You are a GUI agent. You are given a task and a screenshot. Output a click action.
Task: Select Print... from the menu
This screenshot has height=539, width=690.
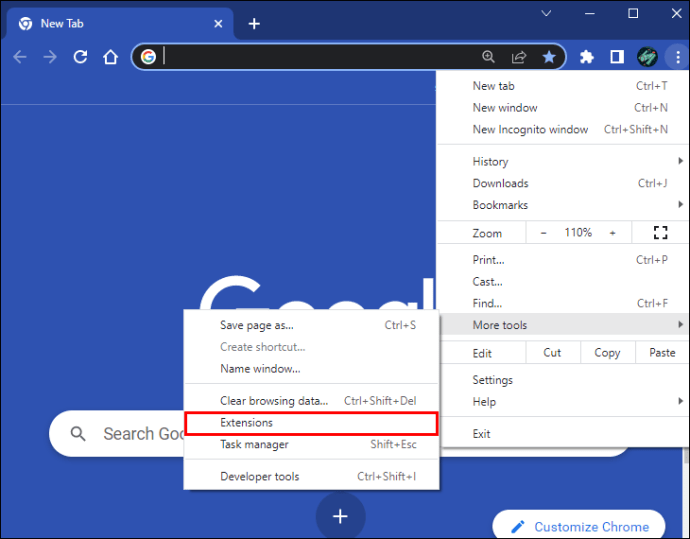563,260
